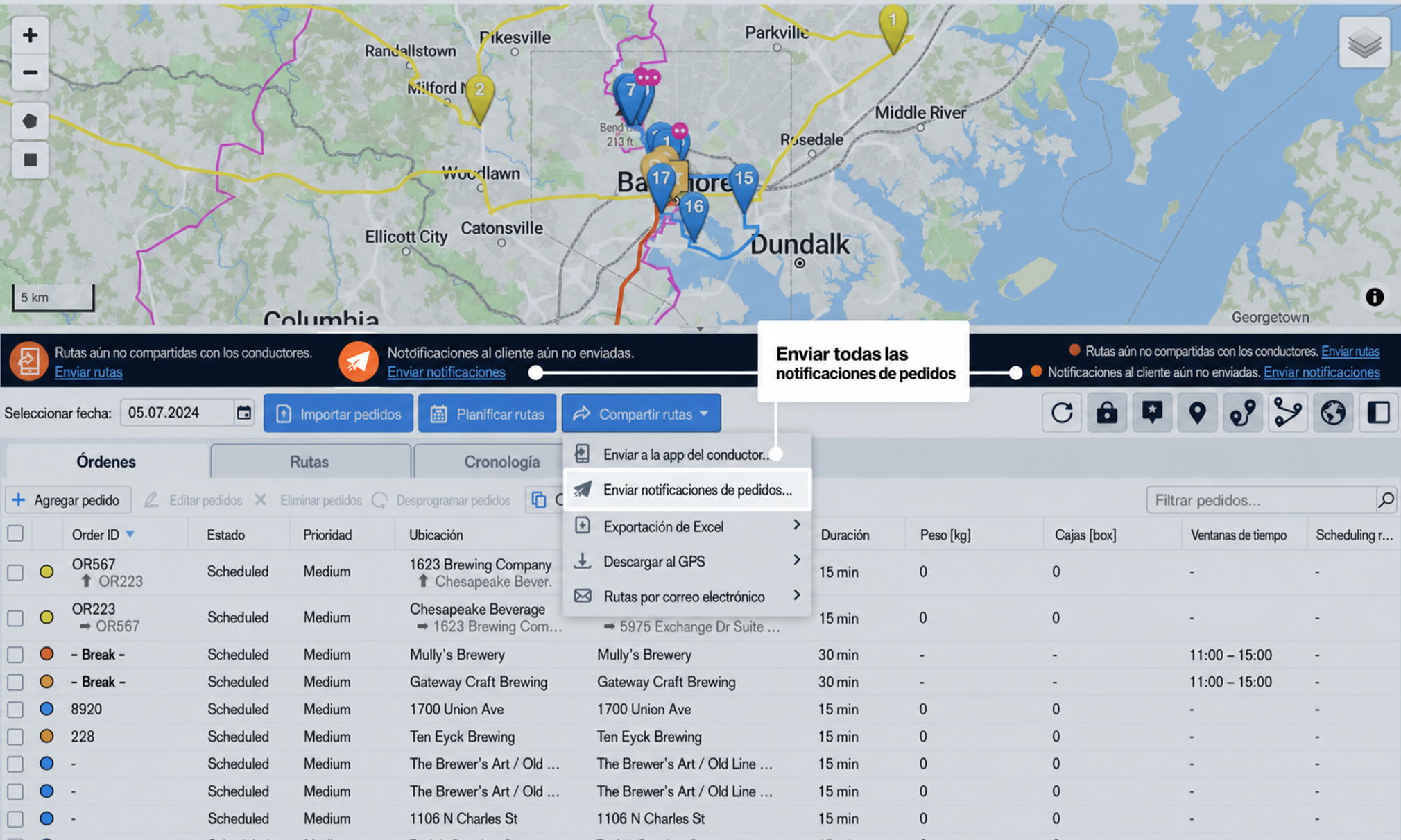Open the map layers selector

tap(1364, 43)
